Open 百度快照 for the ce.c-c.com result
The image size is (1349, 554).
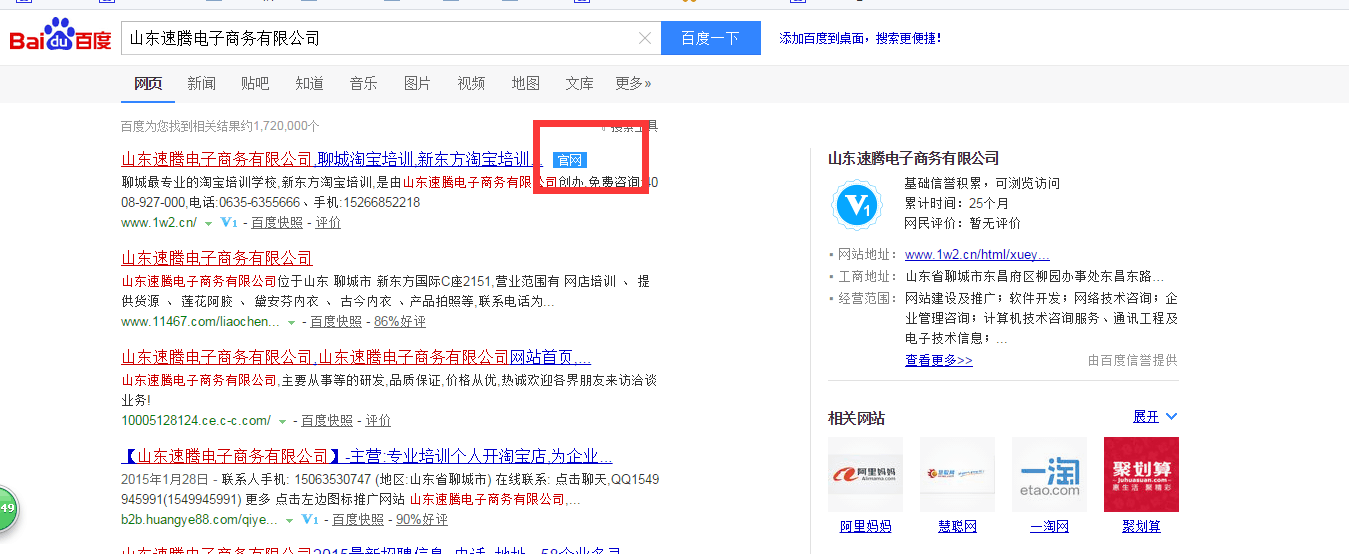[327, 421]
